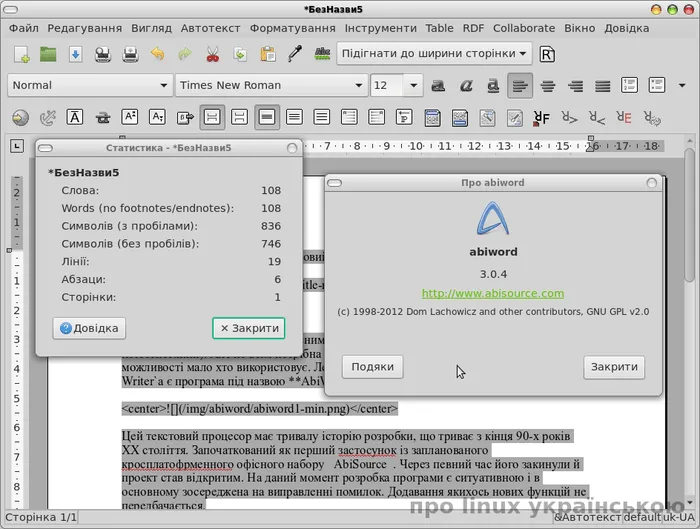Apply subscript formatting icon
Screen dimensions: 700x529
coord(157,118)
